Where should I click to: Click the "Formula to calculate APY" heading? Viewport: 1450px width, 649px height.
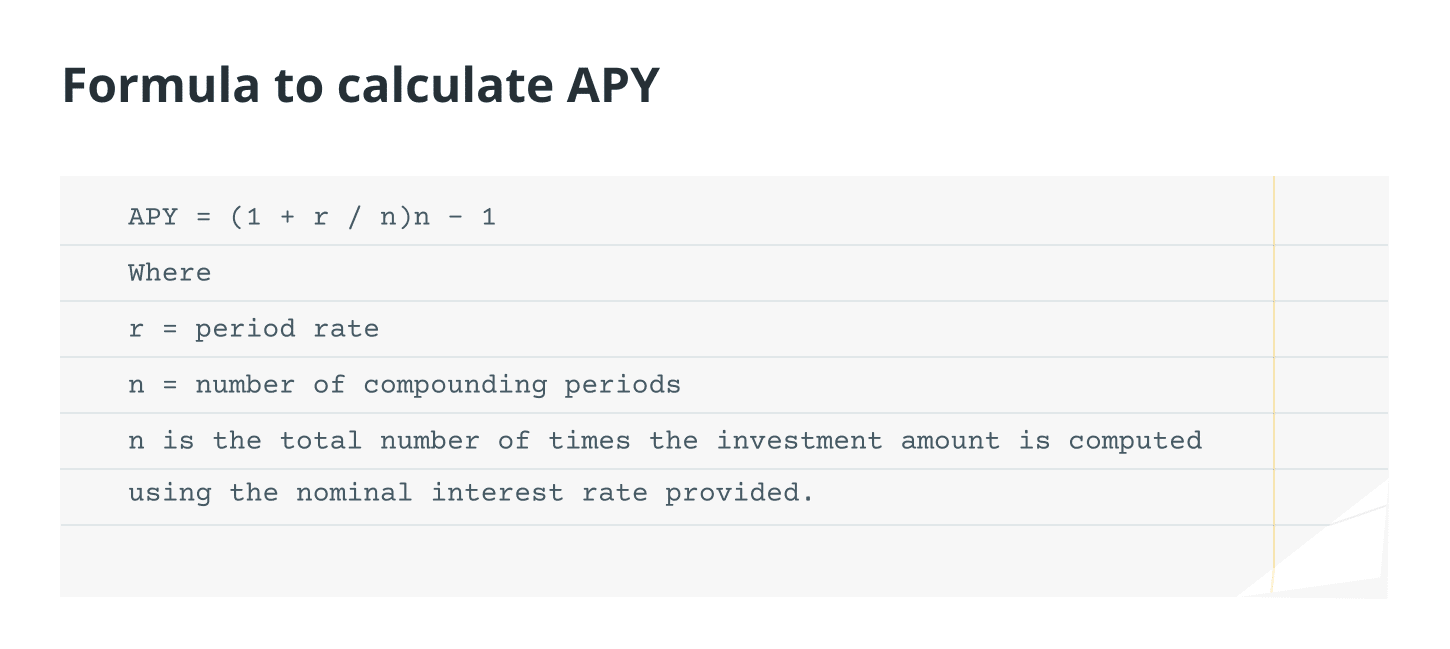click(x=360, y=85)
